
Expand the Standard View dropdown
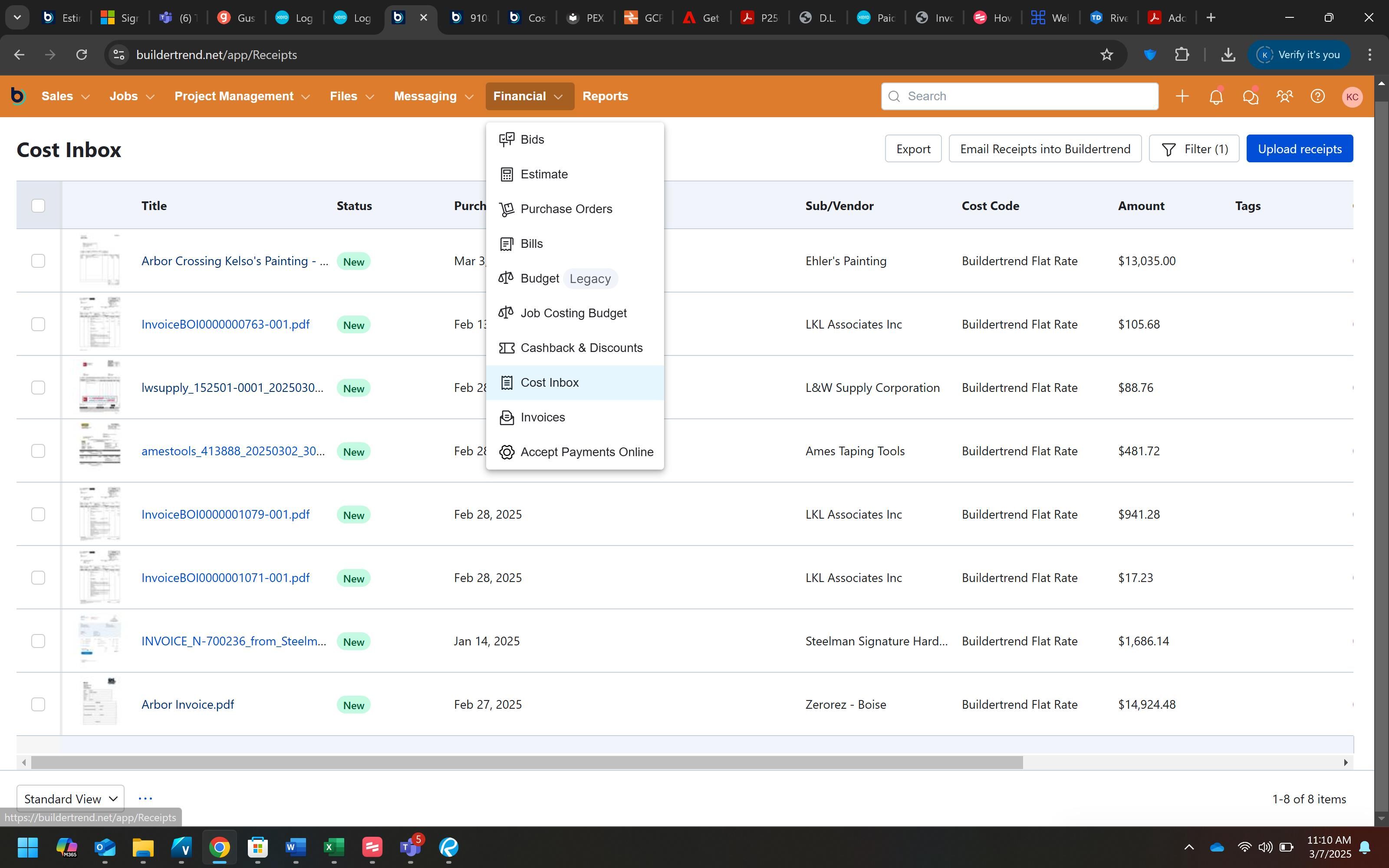pyautogui.click(x=71, y=799)
